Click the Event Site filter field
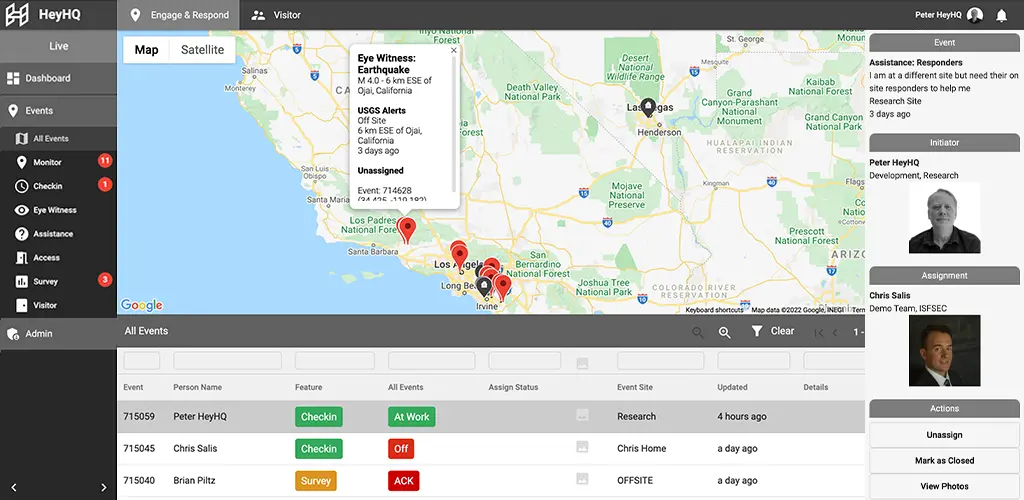 661,361
